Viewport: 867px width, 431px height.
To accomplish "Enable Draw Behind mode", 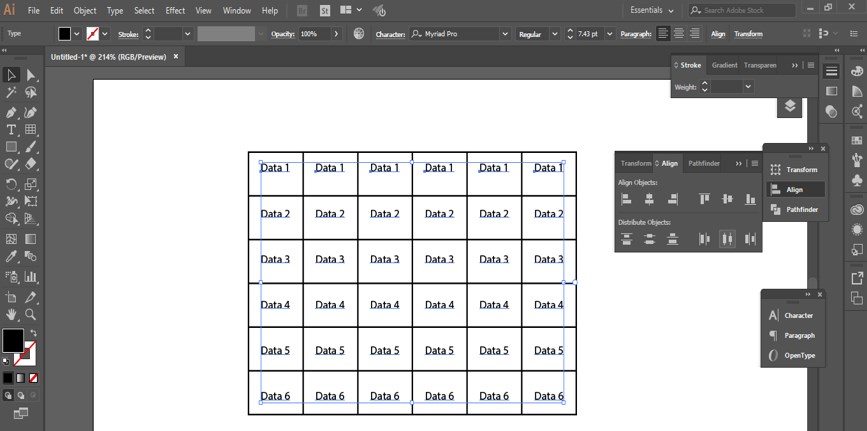I will coord(21,395).
